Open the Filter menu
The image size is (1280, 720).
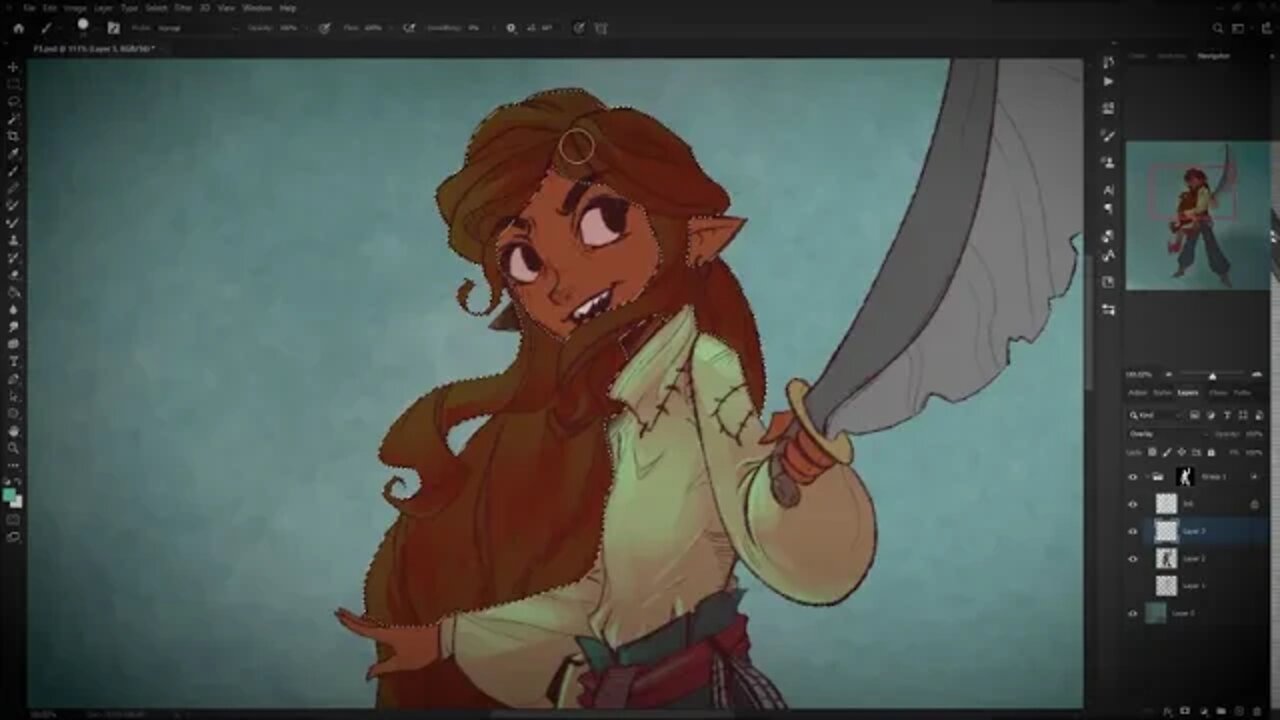click(x=183, y=8)
